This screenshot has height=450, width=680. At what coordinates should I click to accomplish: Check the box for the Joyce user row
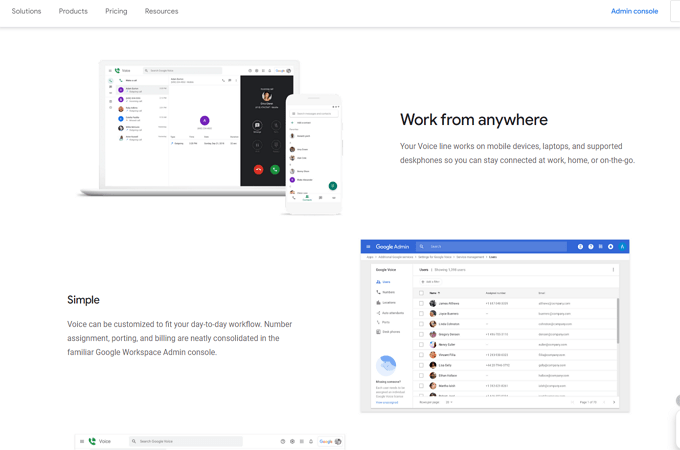(421, 313)
